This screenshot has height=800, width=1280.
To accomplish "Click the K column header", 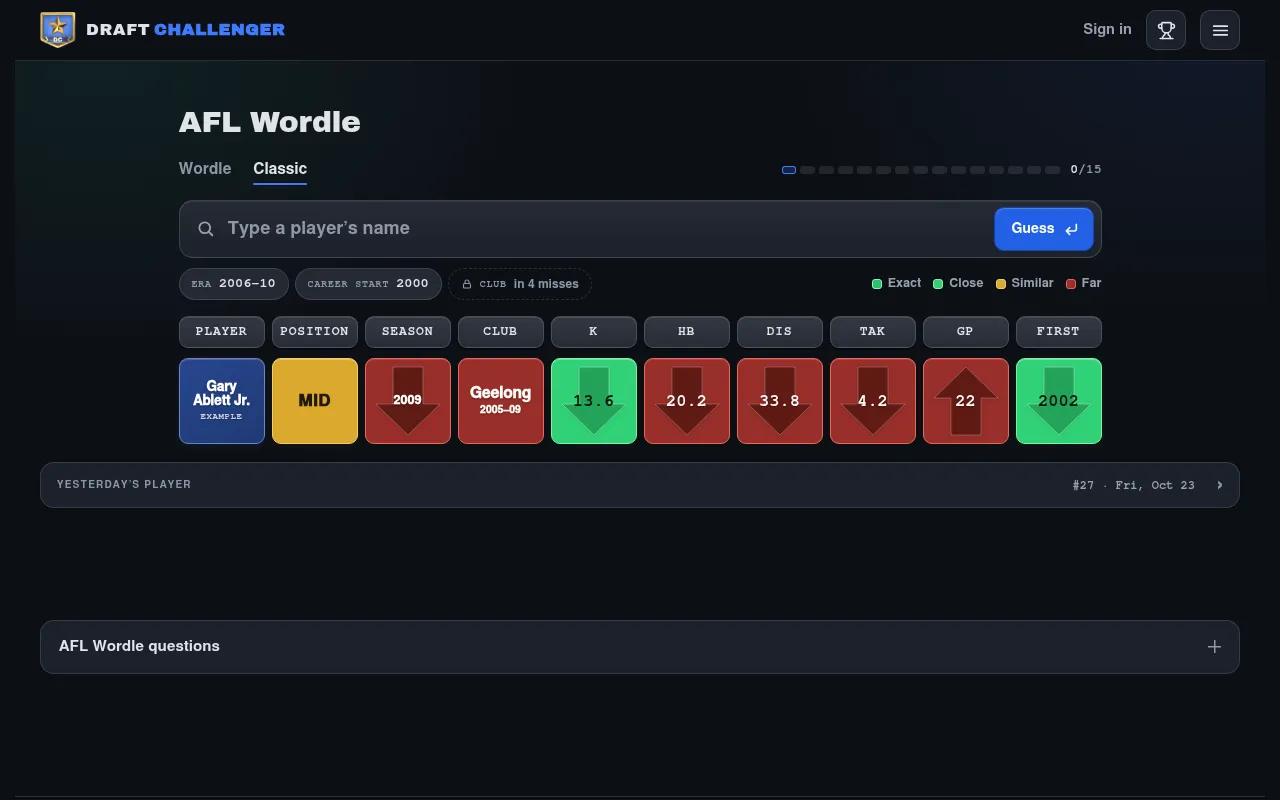I will pos(594,332).
